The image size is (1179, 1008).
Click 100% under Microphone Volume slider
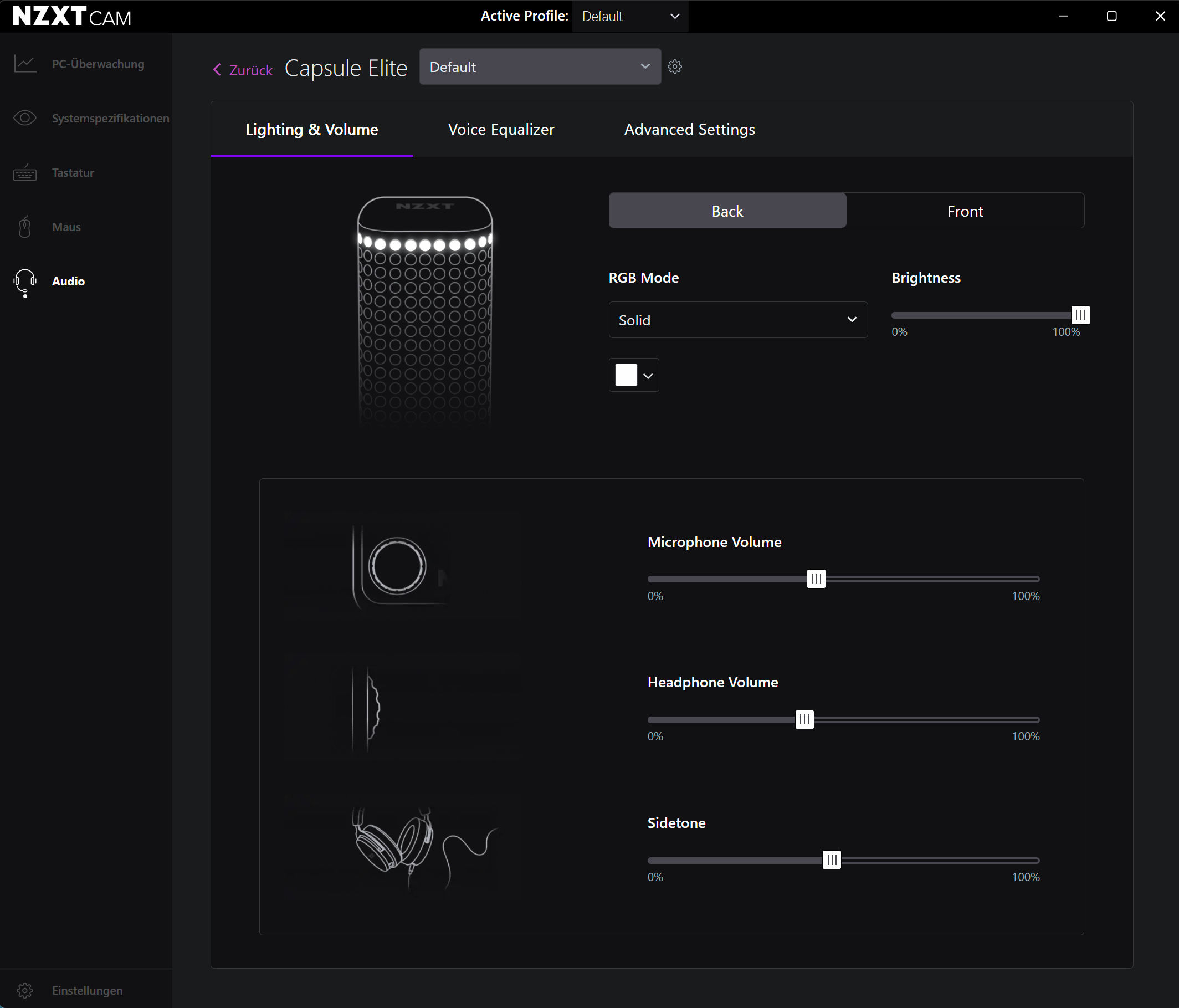coord(1026,596)
